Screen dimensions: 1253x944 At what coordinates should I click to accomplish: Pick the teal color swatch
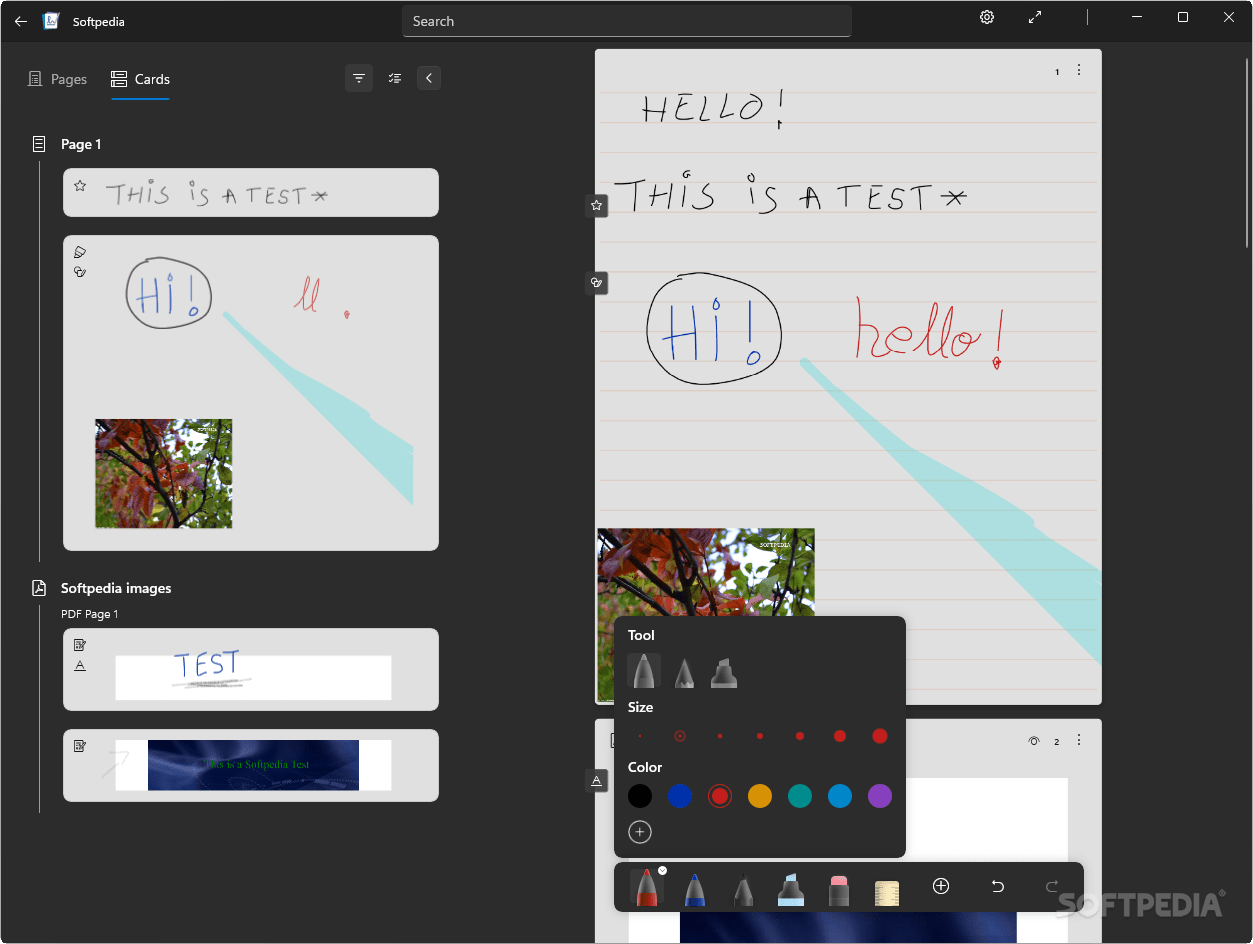pyautogui.click(x=799, y=796)
